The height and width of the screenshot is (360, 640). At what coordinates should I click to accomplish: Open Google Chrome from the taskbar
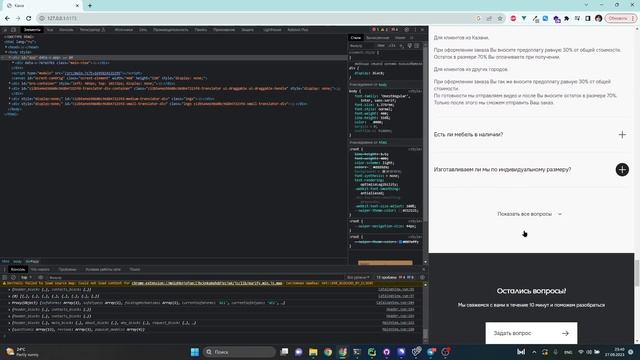click(x=328, y=352)
